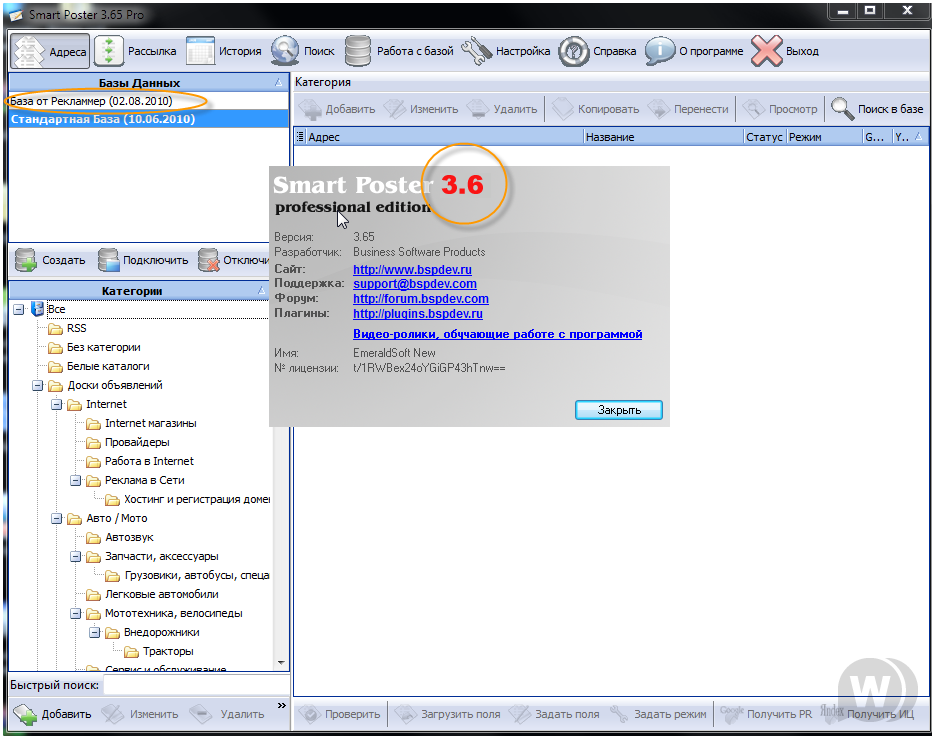Open the http://www.bspdev.ru site link
935x739 pixels.
(x=412, y=270)
